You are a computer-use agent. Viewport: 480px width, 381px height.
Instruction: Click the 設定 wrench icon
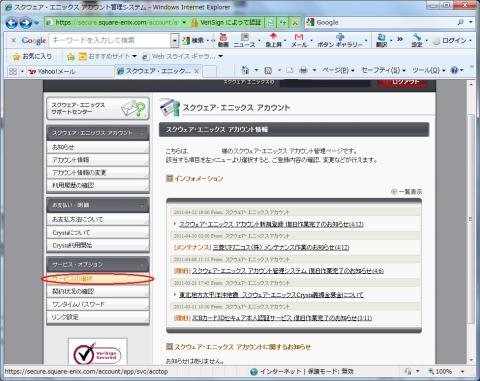417,40
